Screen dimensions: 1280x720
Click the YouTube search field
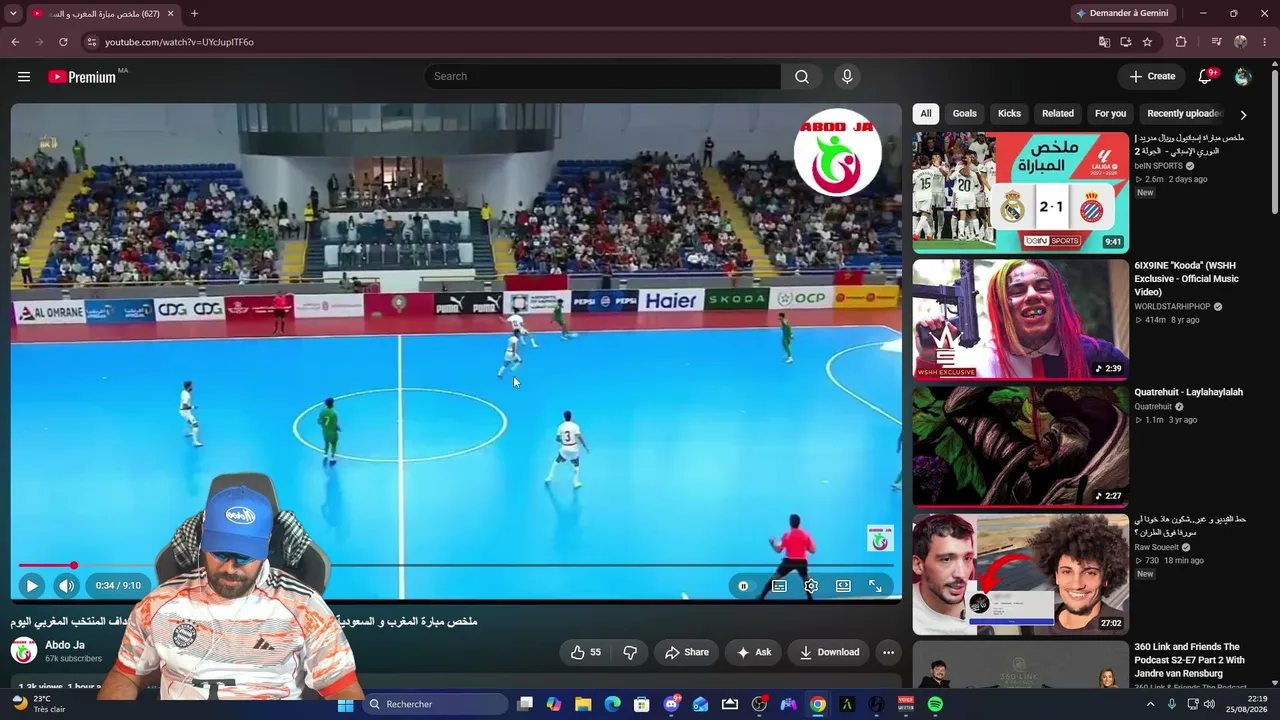(603, 77)
